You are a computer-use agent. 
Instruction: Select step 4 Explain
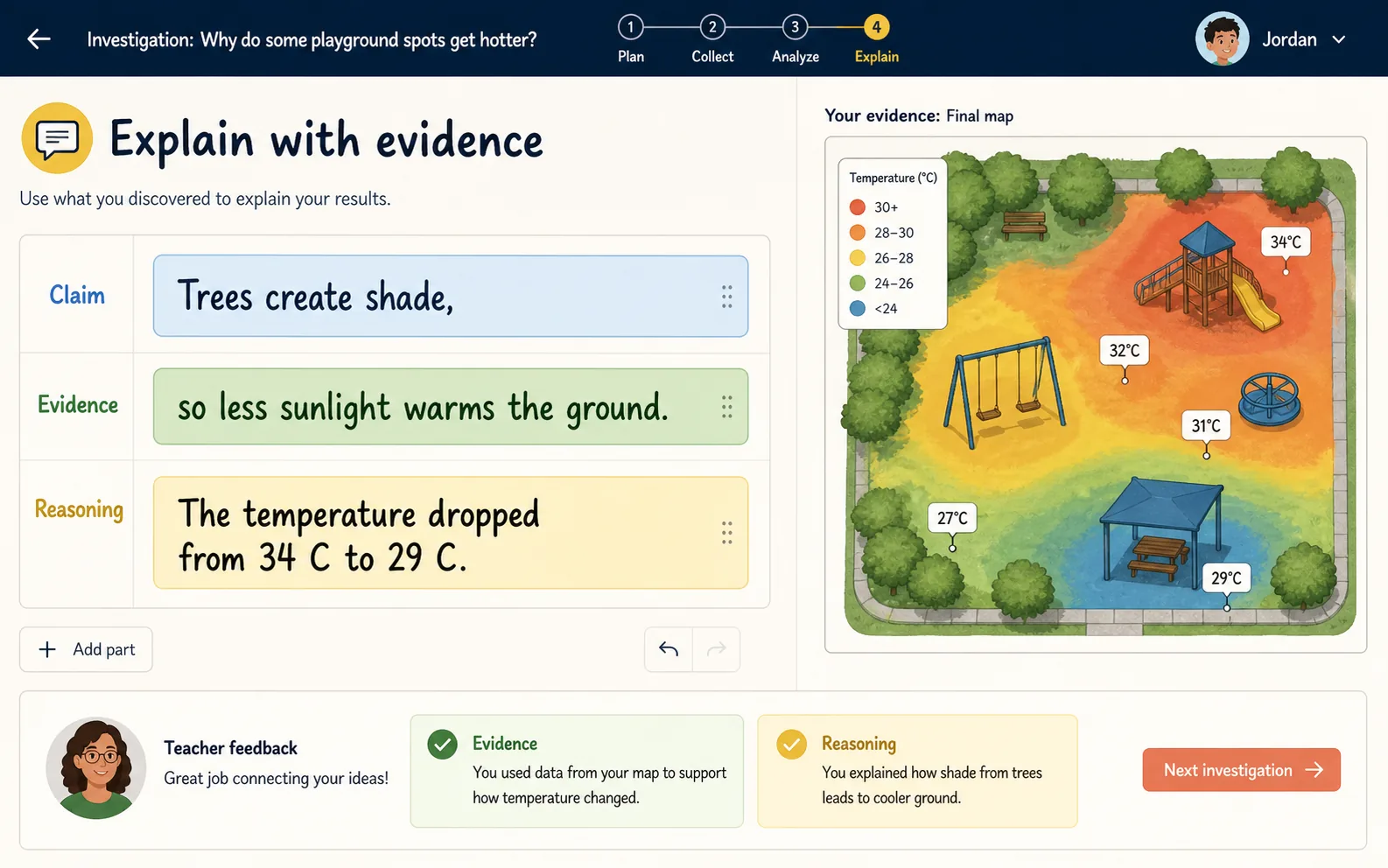tap(876, 38)
